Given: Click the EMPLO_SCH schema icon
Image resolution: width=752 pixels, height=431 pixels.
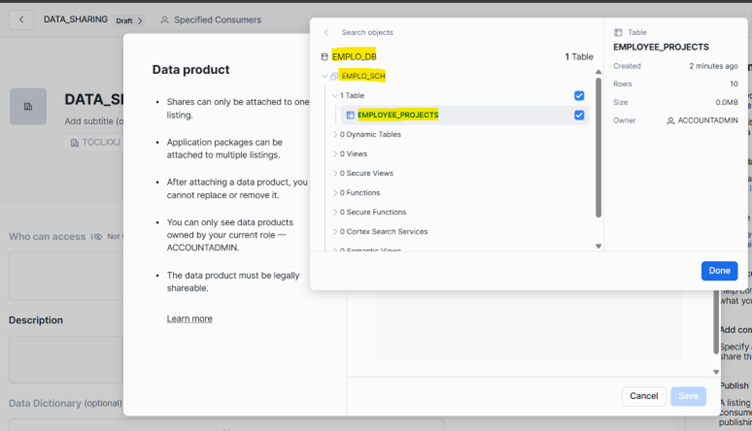Looking at the screenshot, I should coord(334,76).
